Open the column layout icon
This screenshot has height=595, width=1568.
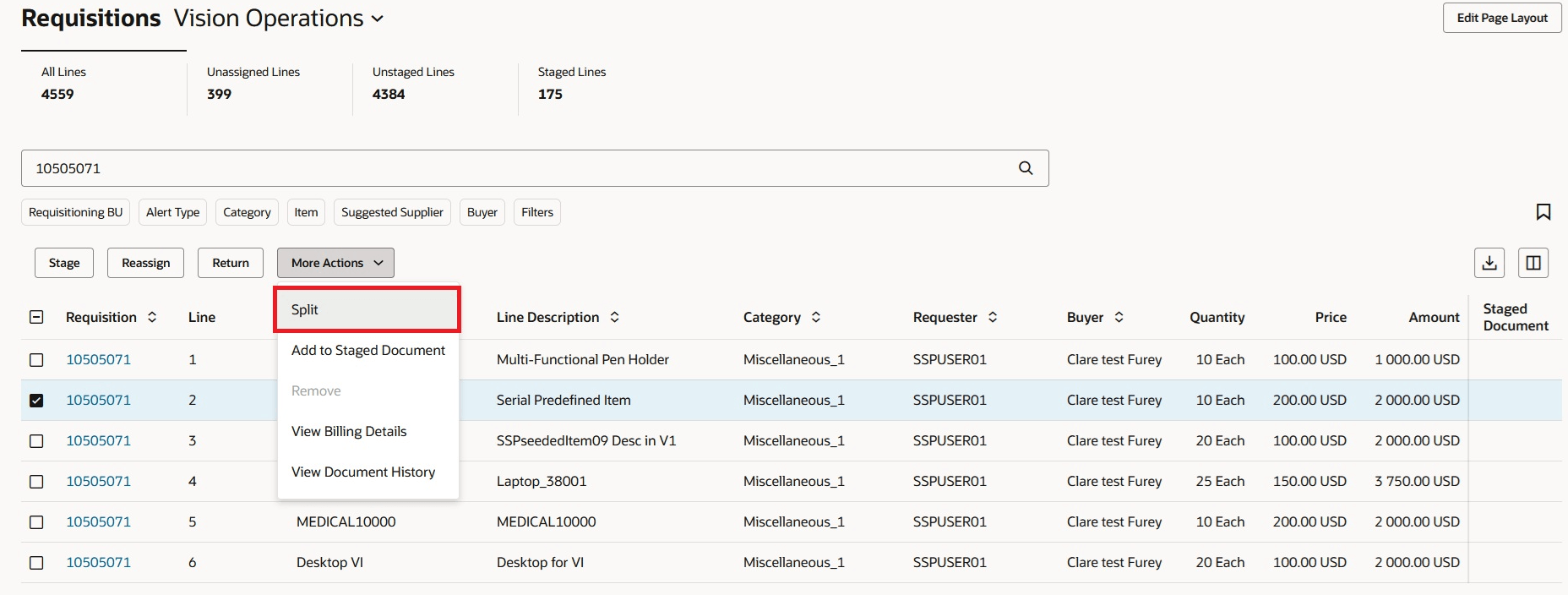[1533, 263]
